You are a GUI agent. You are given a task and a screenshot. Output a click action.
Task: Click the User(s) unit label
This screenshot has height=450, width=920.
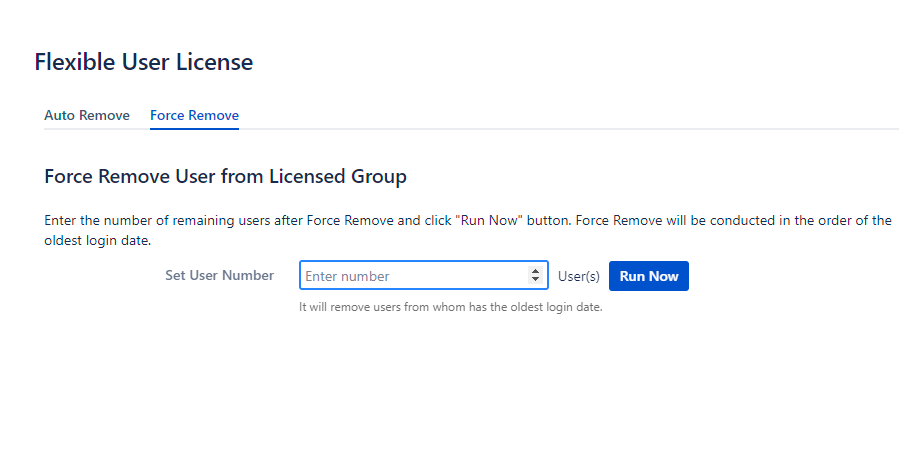click(579, 276)
